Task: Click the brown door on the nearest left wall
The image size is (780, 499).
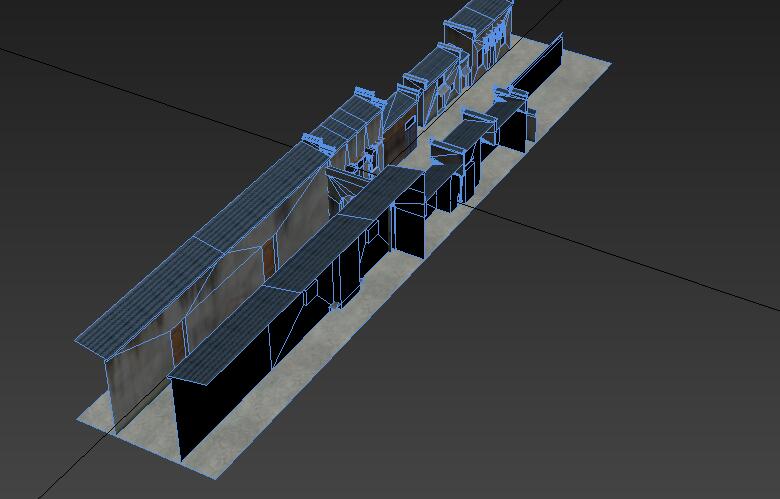Action: tap(178, 347)
